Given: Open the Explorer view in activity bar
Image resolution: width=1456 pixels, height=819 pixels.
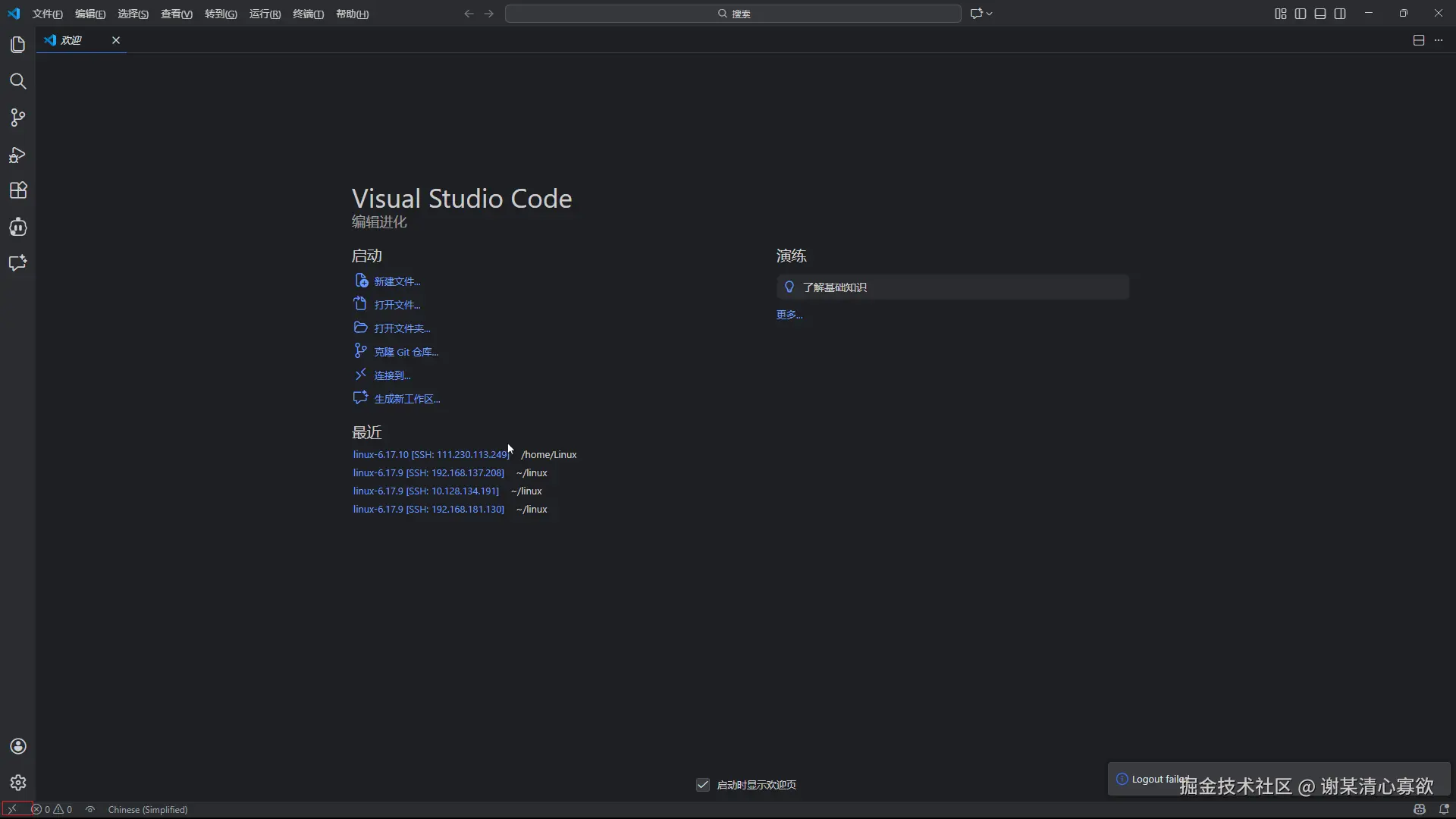Looking at the screenshot, I should pos(17,45).
